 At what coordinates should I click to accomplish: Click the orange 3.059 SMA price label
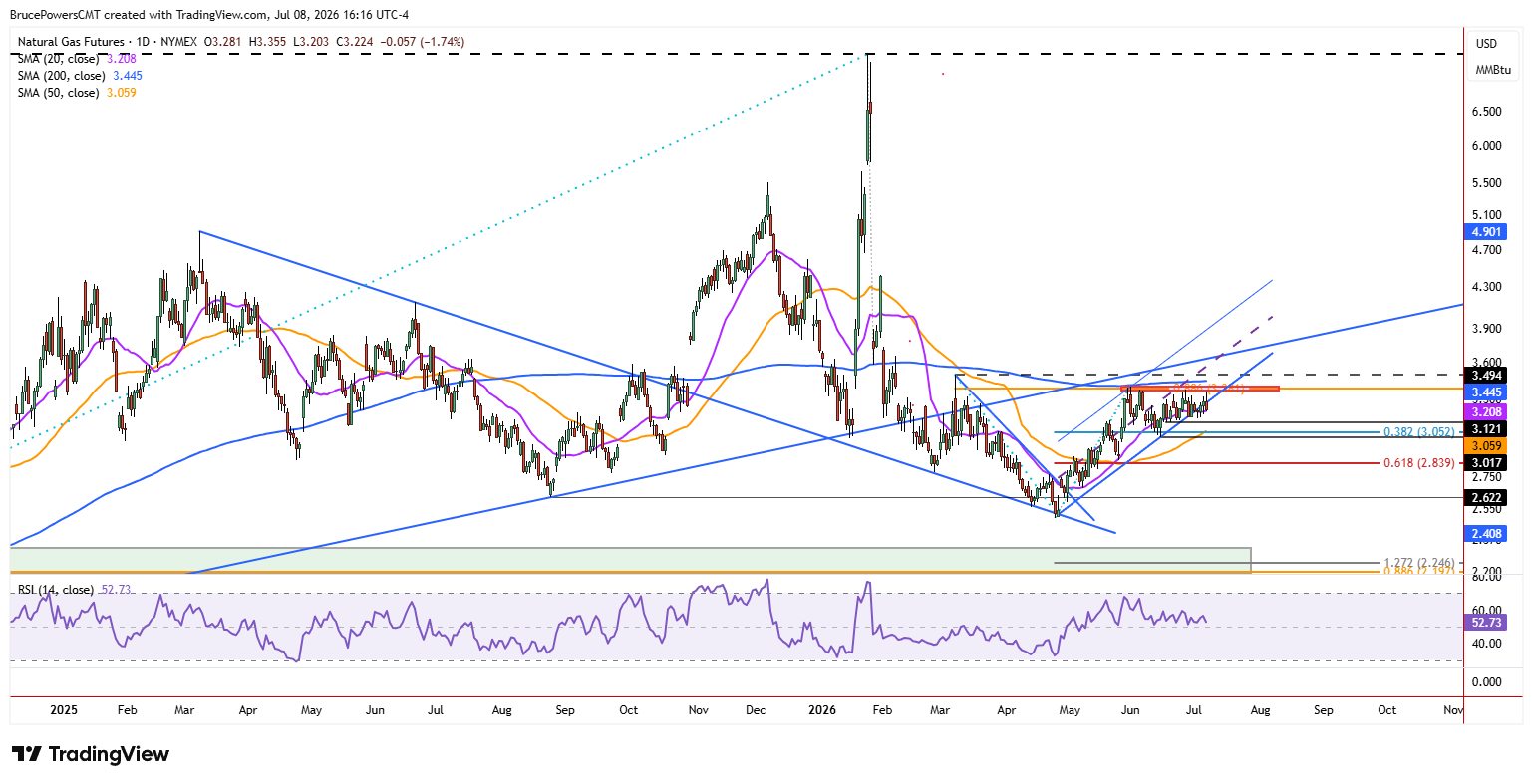pyautogui.click(x=1486, y=445)
